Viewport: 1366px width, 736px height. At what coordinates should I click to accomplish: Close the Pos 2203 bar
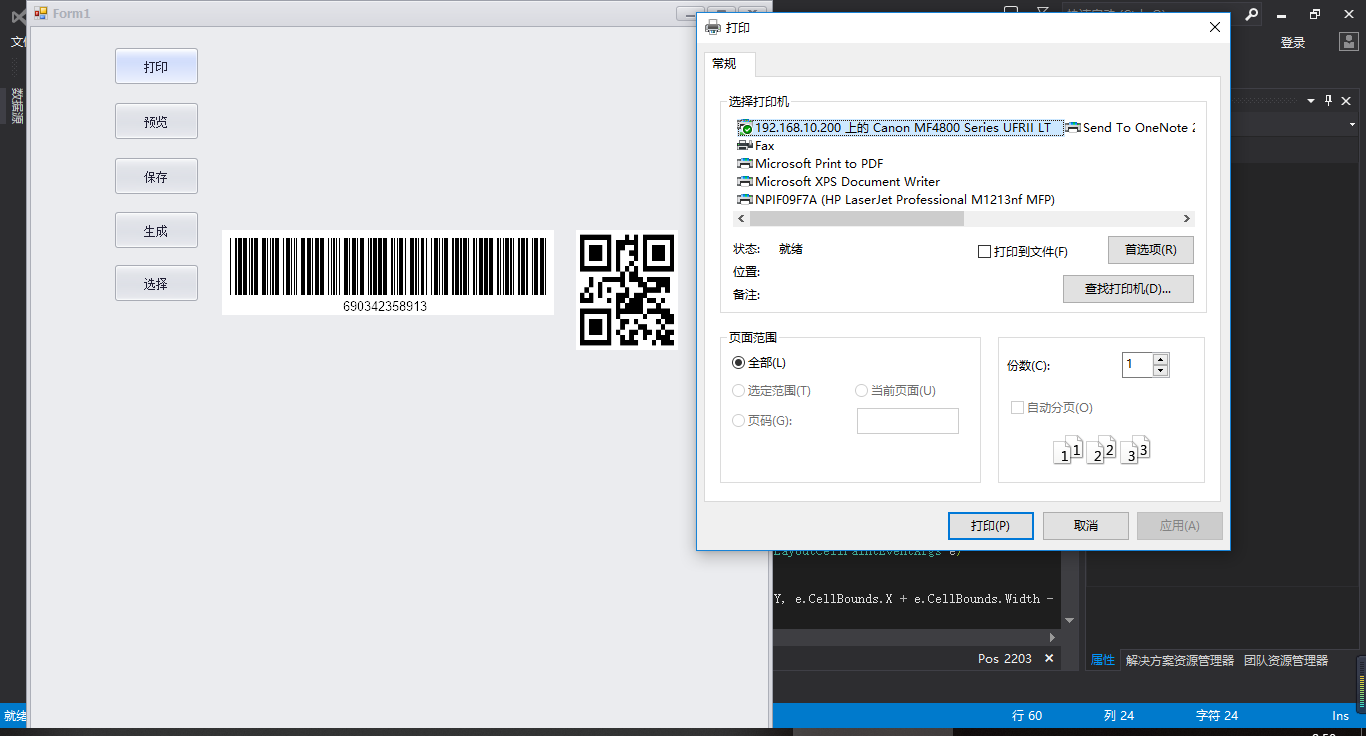1049,658
